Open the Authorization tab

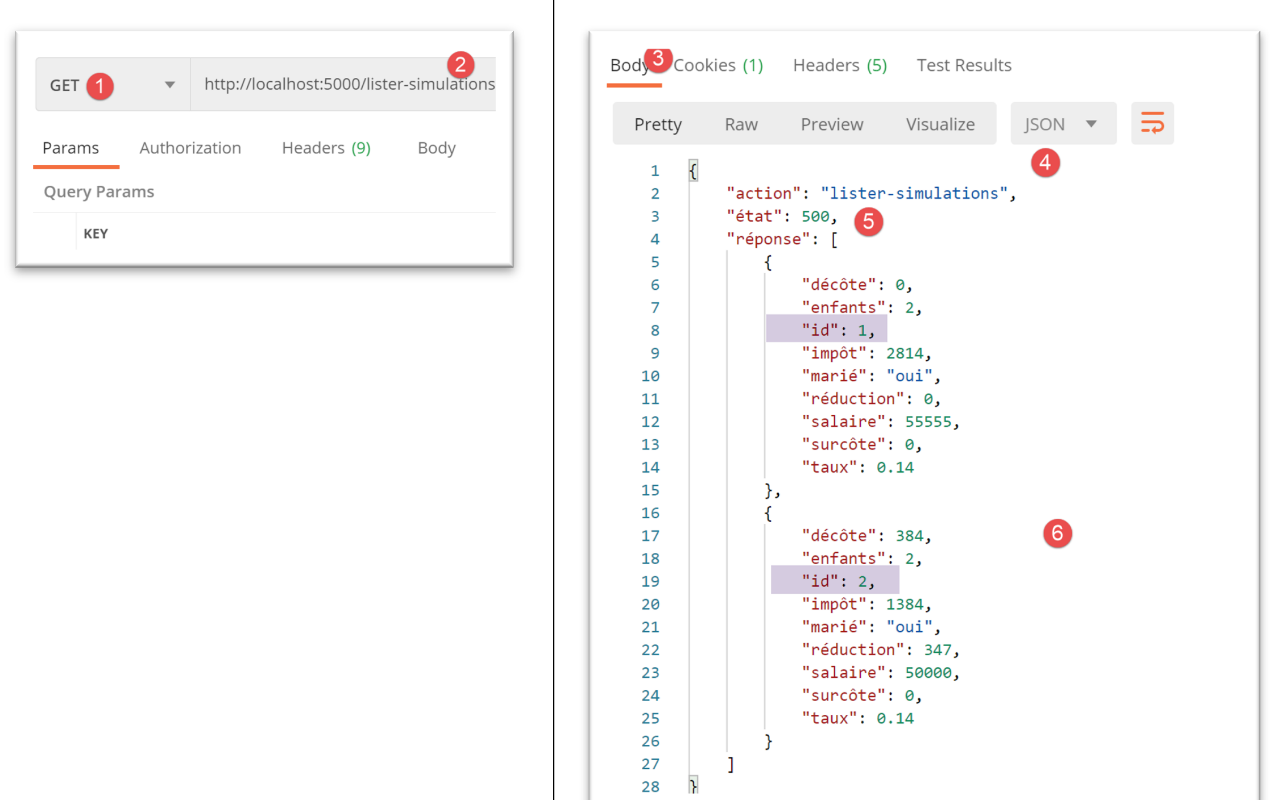point(190,148)
